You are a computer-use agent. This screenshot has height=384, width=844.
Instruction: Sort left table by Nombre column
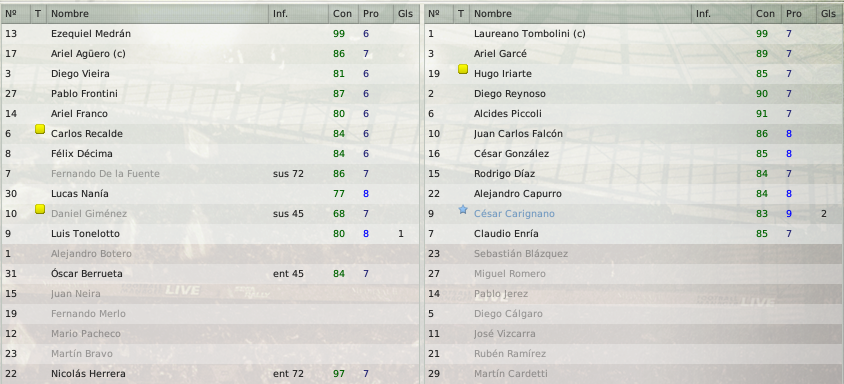coord(157,14)
